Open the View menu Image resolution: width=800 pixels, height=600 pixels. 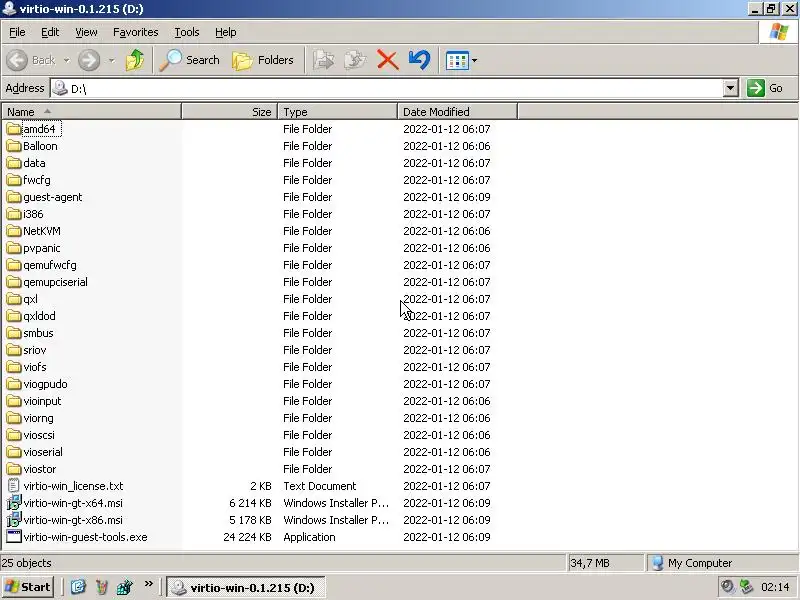86,32
